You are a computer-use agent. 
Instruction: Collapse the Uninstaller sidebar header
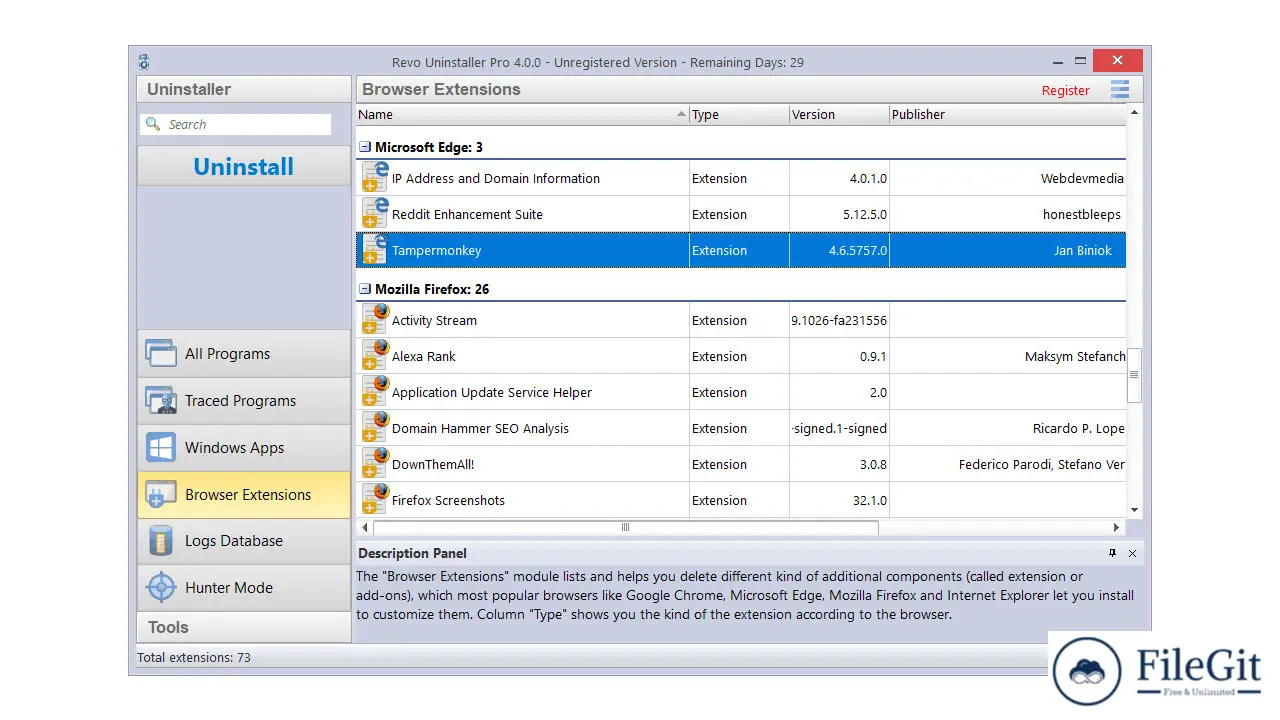pyautogui.click(x=244, y=89)
